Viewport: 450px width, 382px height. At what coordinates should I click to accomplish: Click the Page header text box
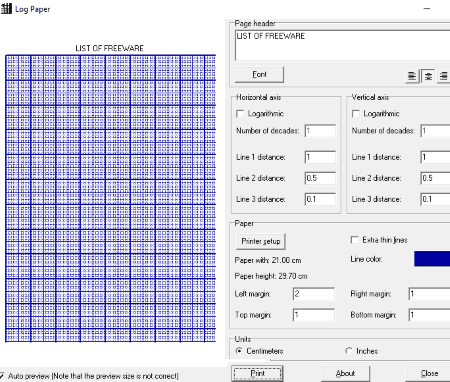tap(343, 45)
